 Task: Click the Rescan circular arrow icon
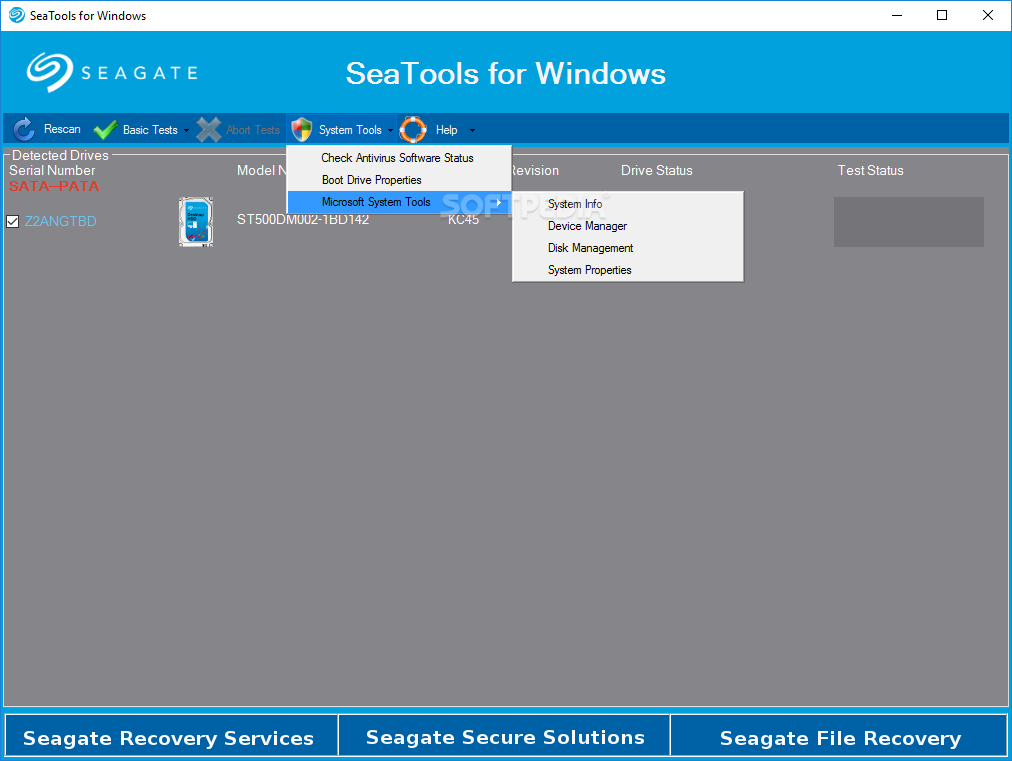(x=24, y=129)
